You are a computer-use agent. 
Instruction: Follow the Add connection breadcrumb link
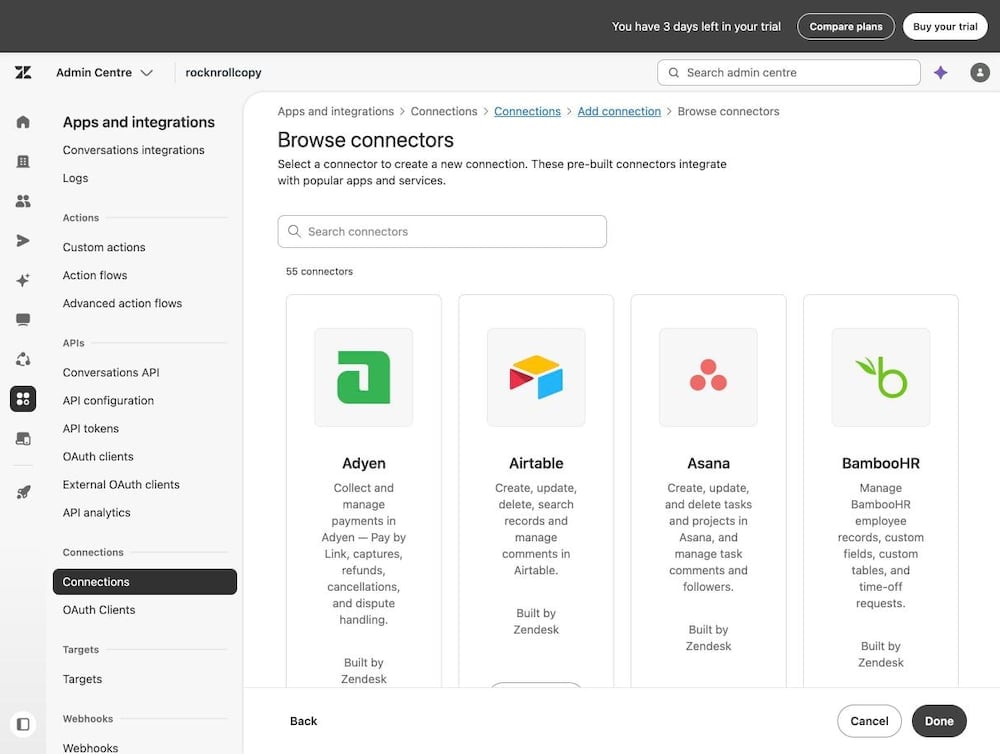point(619,111)
